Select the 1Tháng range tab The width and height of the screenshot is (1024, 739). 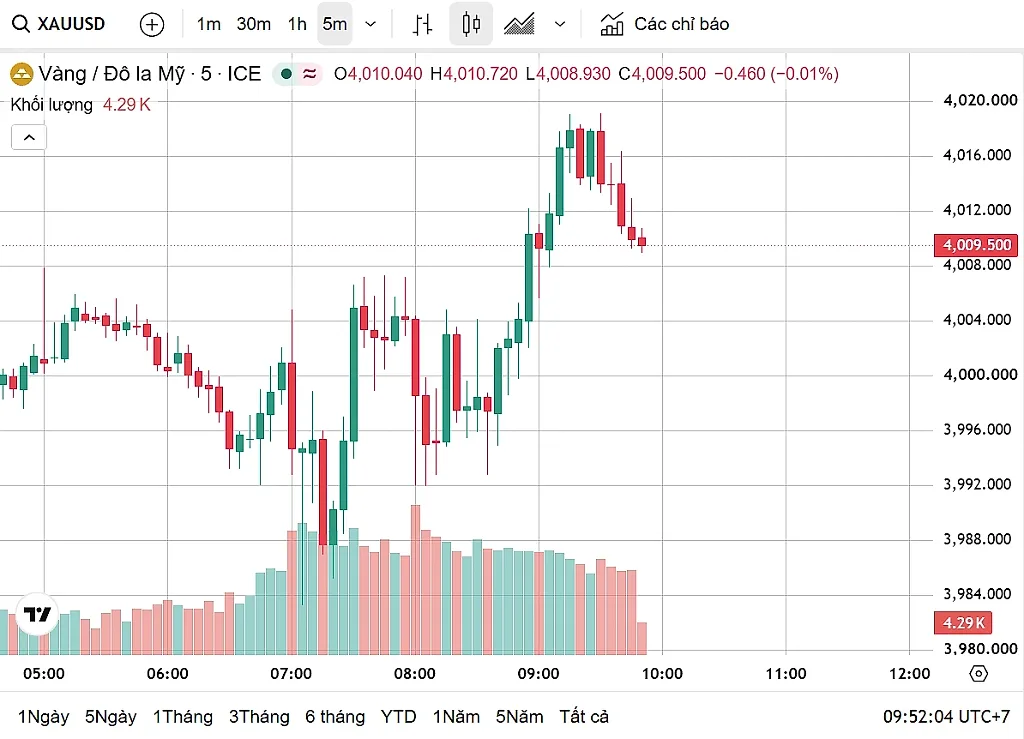[182, 717]
